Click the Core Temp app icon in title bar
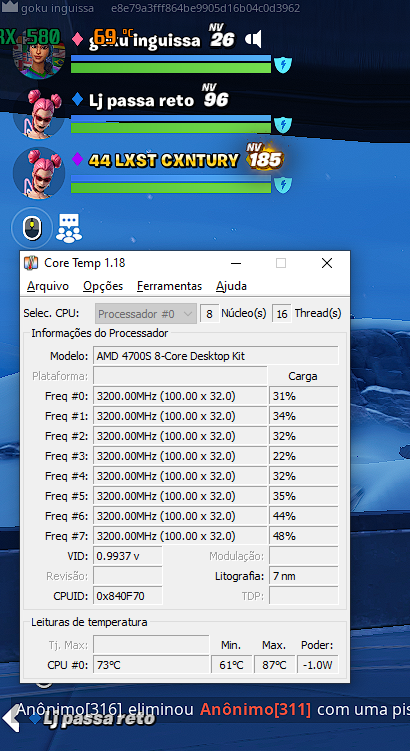The height and width of the screenshot is (751, 410). (x=31, y=263)
